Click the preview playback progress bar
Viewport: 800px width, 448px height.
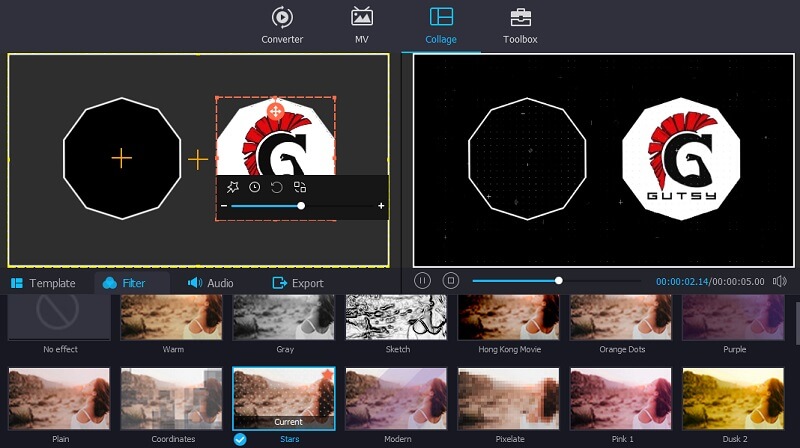pyautogui.click(x=600, y=281)
